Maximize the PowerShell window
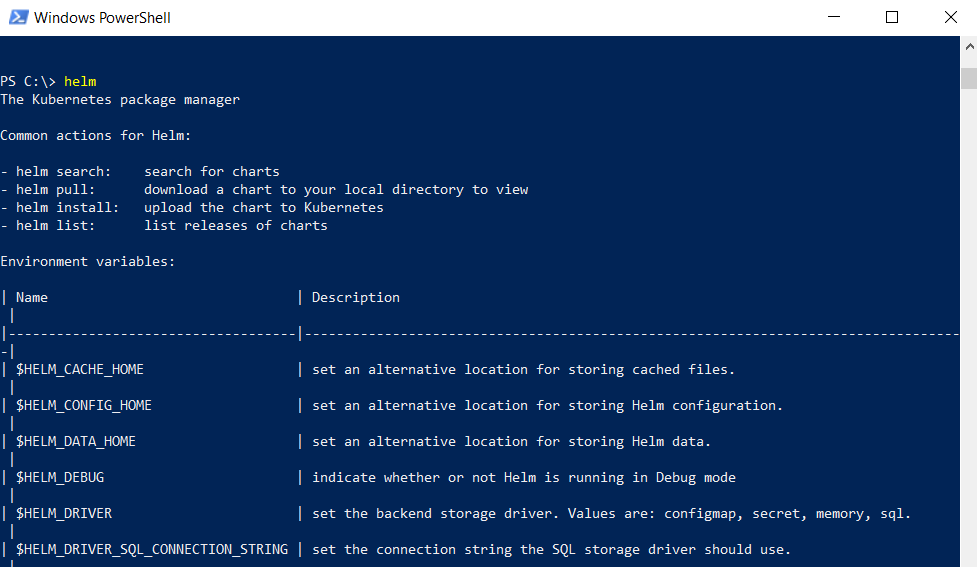The image size is (977, 567). coord(892,17)
